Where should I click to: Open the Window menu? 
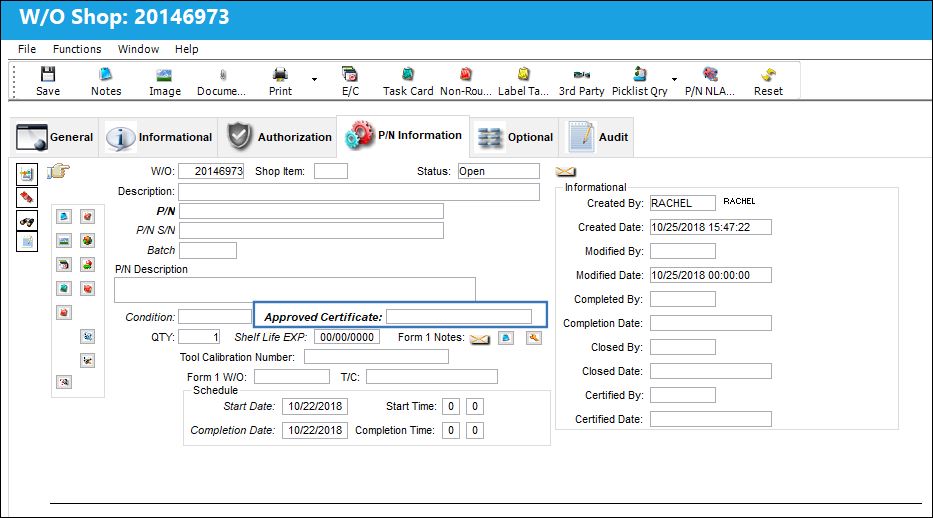point(138,49)
